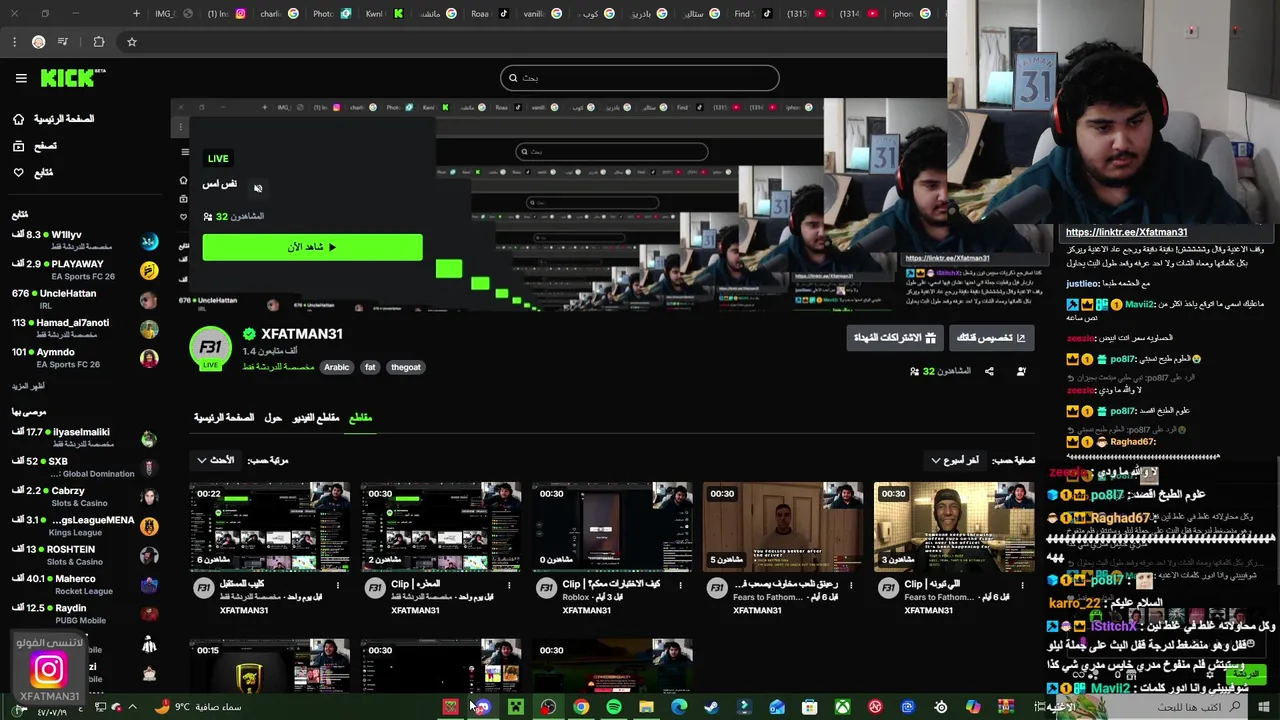The image size is (1280, 720).
Task: Open الاشتراكات المُهداة gift subscriptions button
Action: coord(895,338)
